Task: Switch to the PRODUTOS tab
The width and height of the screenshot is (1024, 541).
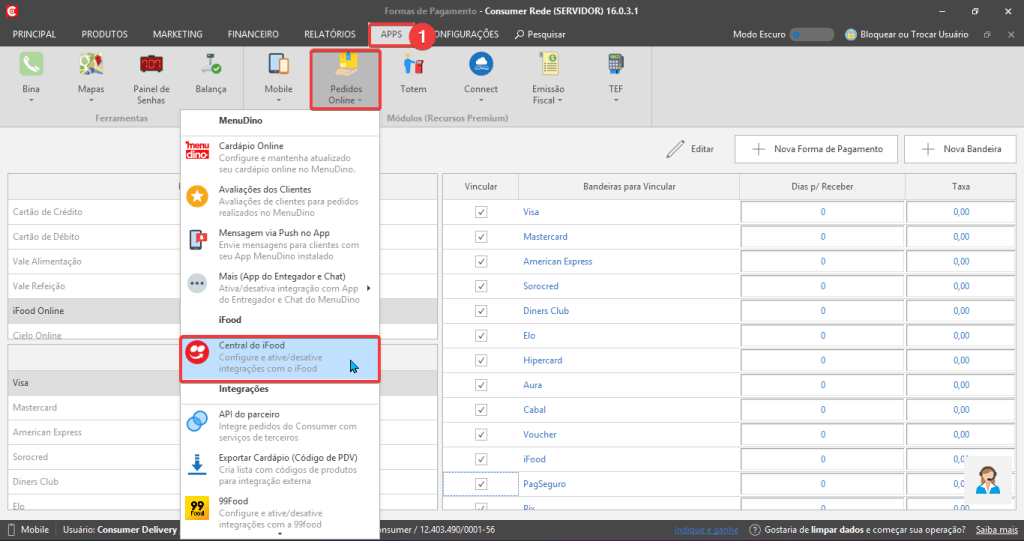Action: pos(104,34)
